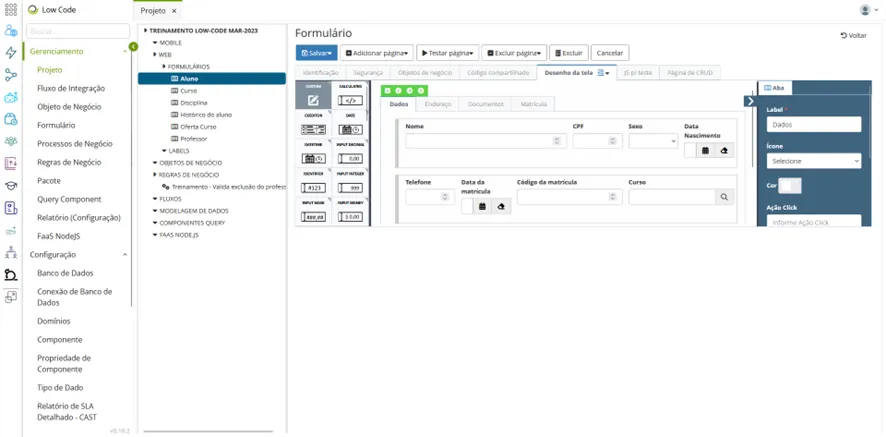Open the Sexo dropdown
Screen dimensions: 886x437
click(x=653, y=141)
